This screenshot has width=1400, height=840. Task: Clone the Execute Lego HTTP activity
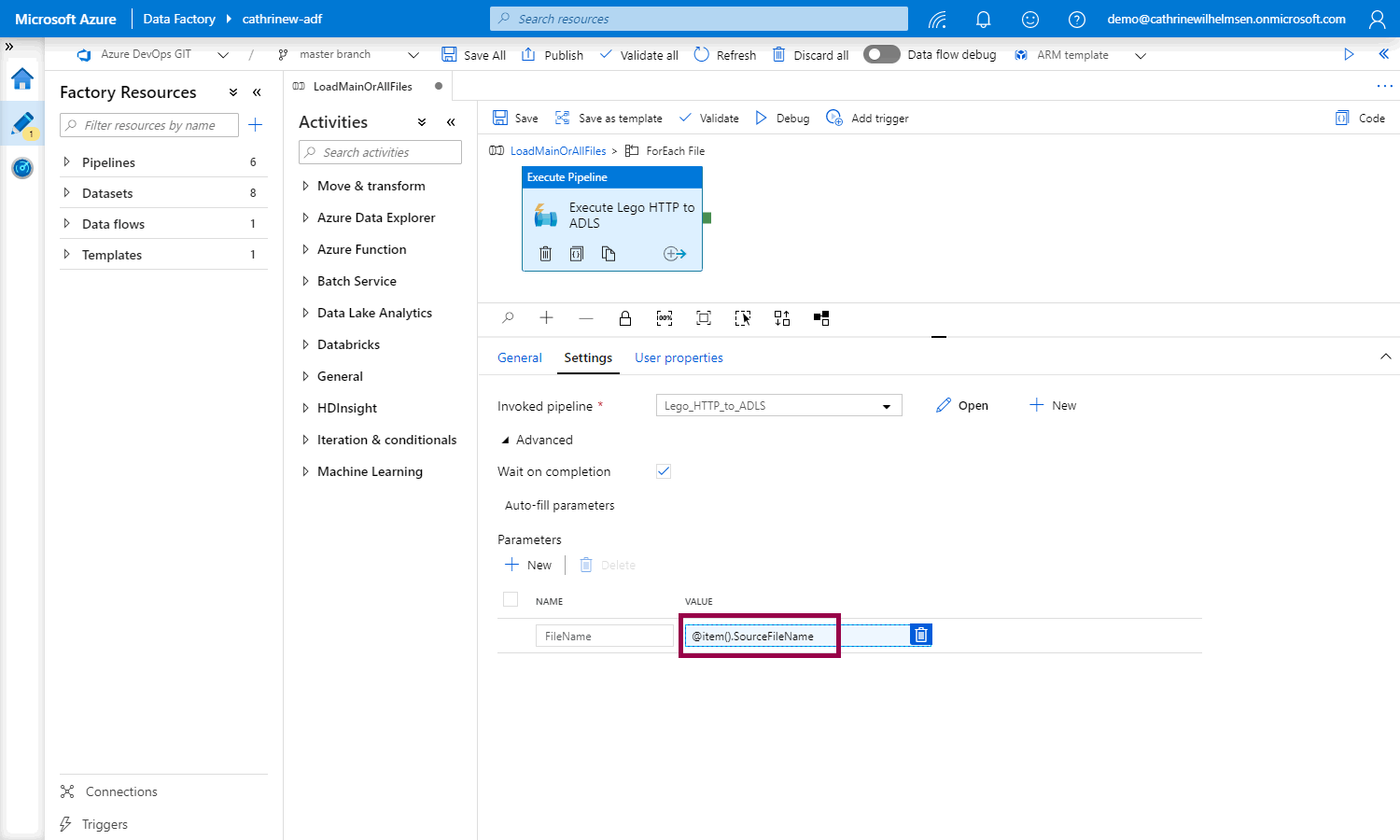(x=609, y=254)
